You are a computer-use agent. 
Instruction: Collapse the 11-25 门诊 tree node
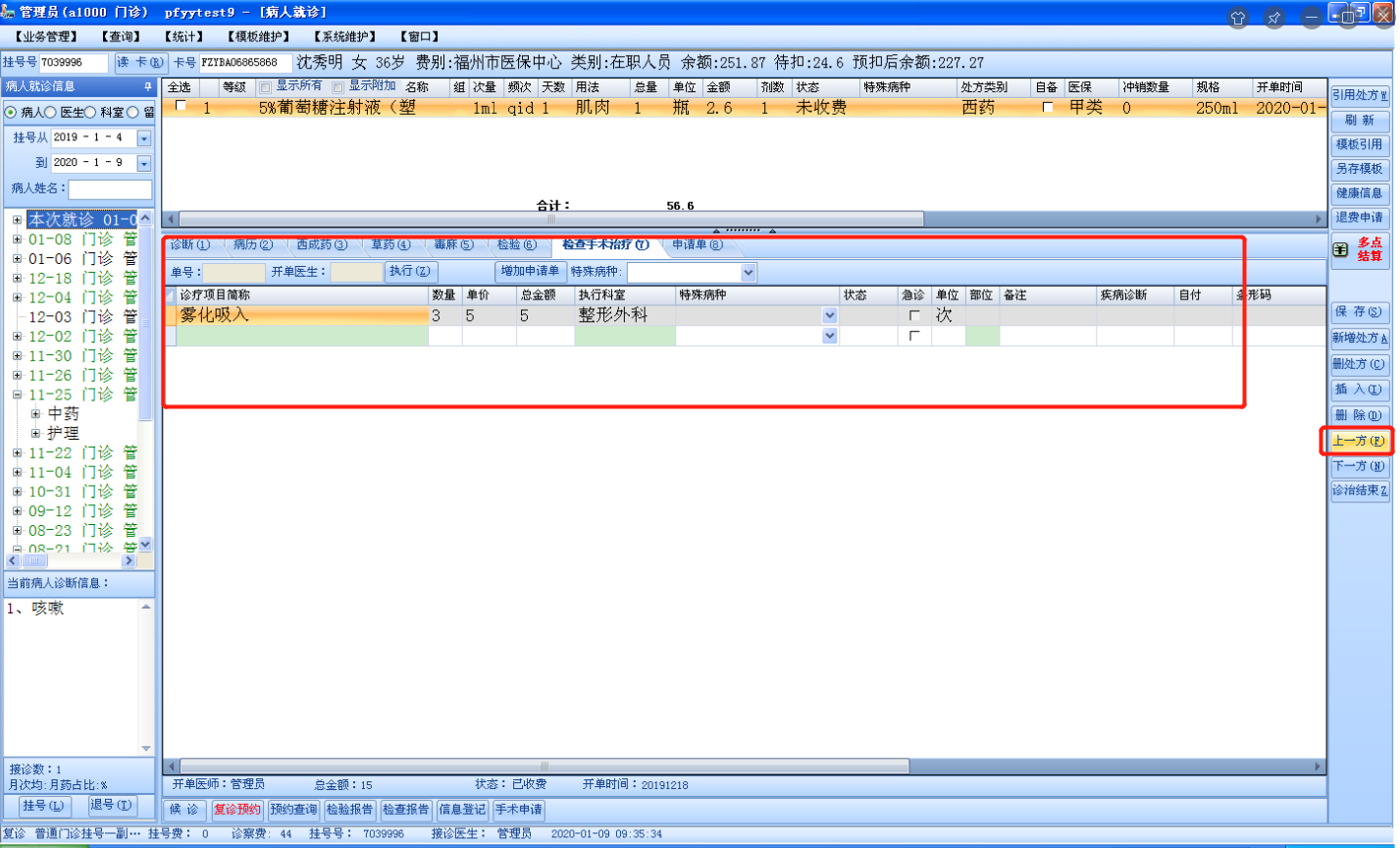pos(17,395)
